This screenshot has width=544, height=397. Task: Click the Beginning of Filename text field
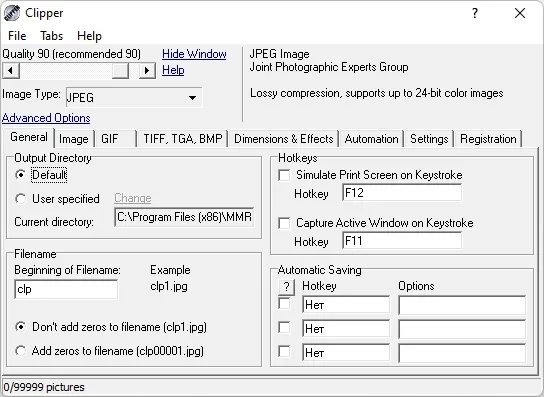66,289
